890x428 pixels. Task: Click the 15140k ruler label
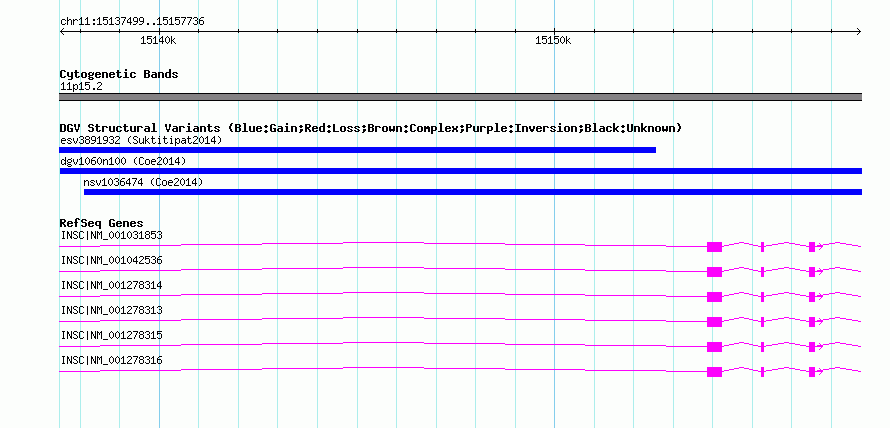158,40
